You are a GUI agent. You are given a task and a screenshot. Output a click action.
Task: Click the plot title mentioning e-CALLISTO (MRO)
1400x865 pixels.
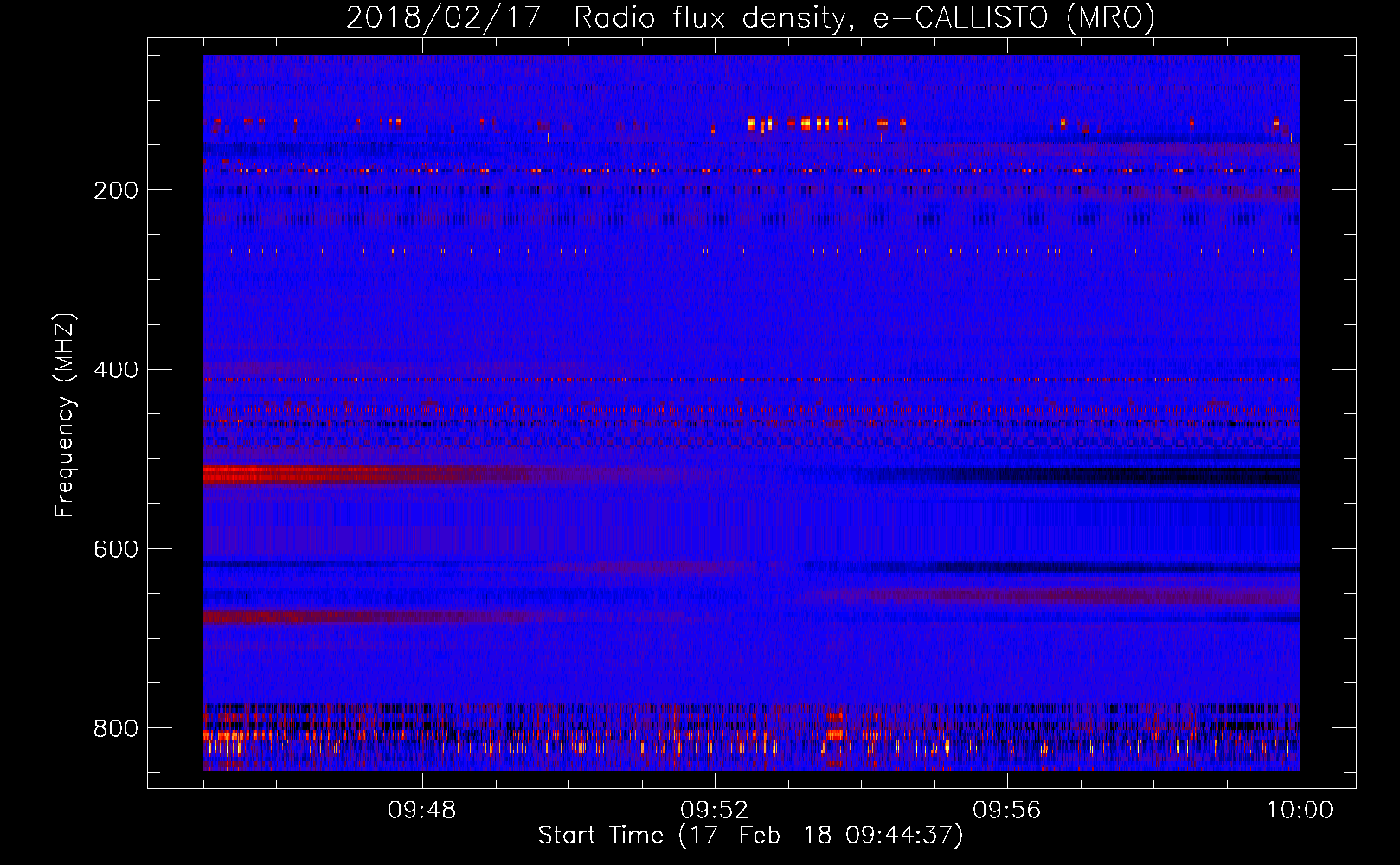coord(750,17)
